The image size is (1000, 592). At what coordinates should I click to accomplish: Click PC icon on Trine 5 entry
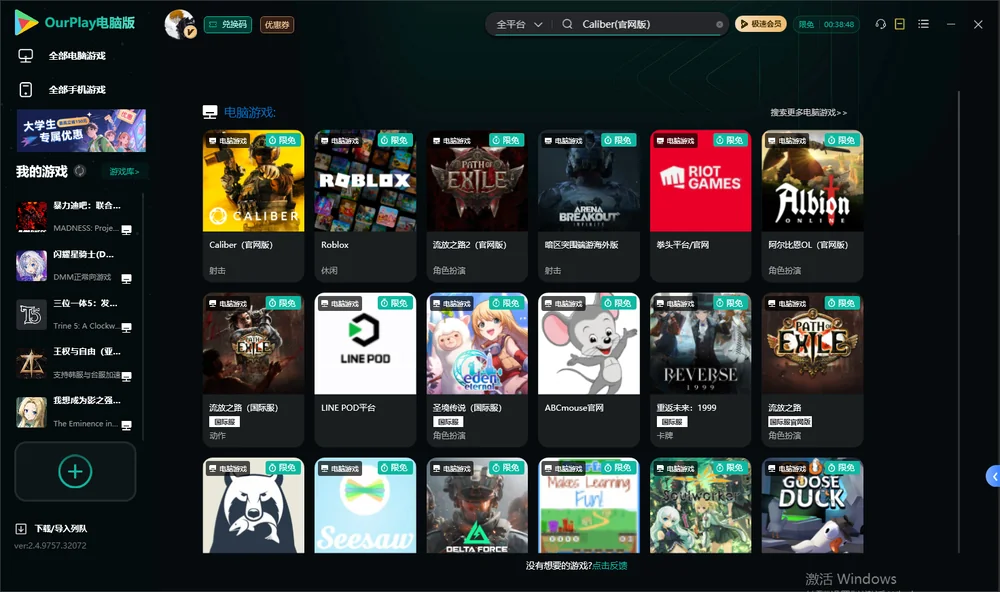(126, 328)
